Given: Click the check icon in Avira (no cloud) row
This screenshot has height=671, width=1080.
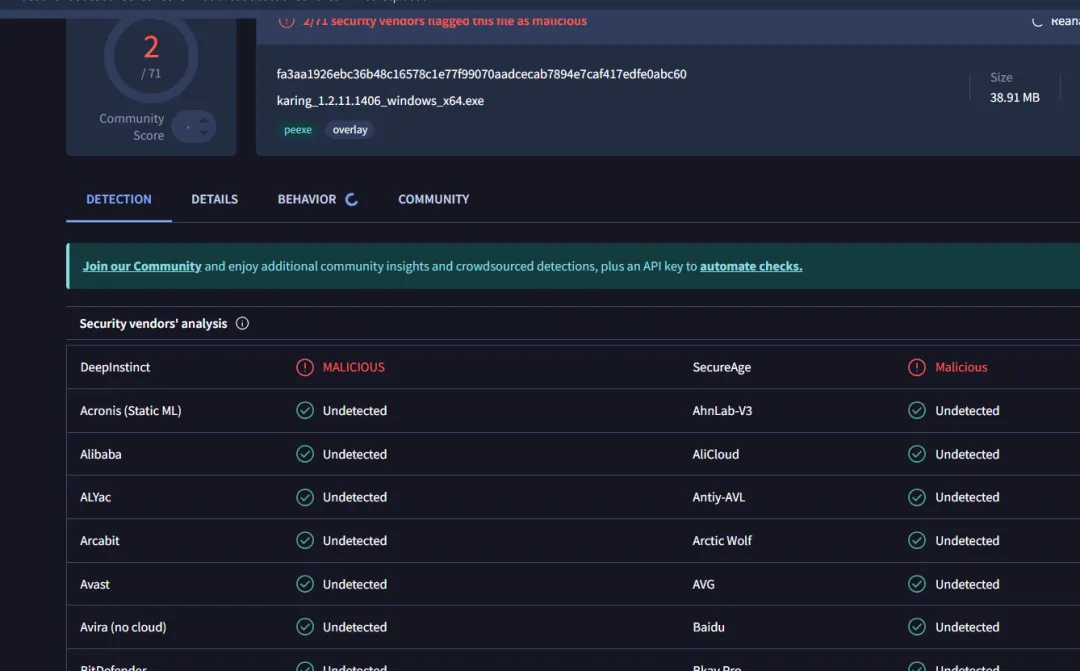Looking at the screenshot, I should click(304, 627).
